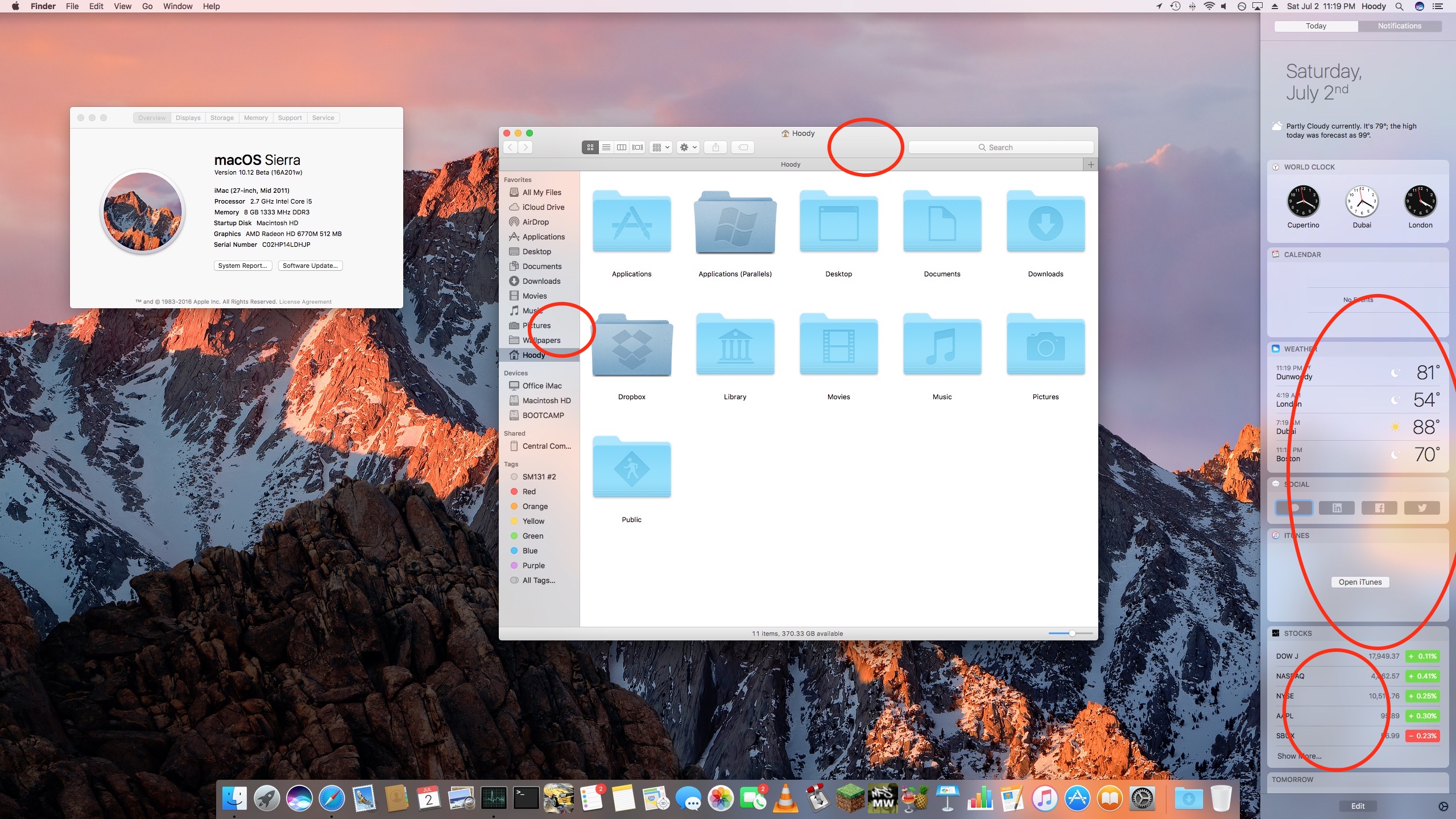The width and height of the screenshot is (1456, 819).
Task: Open the Arrange items dropdown in Finder
Action: (661, 147)
